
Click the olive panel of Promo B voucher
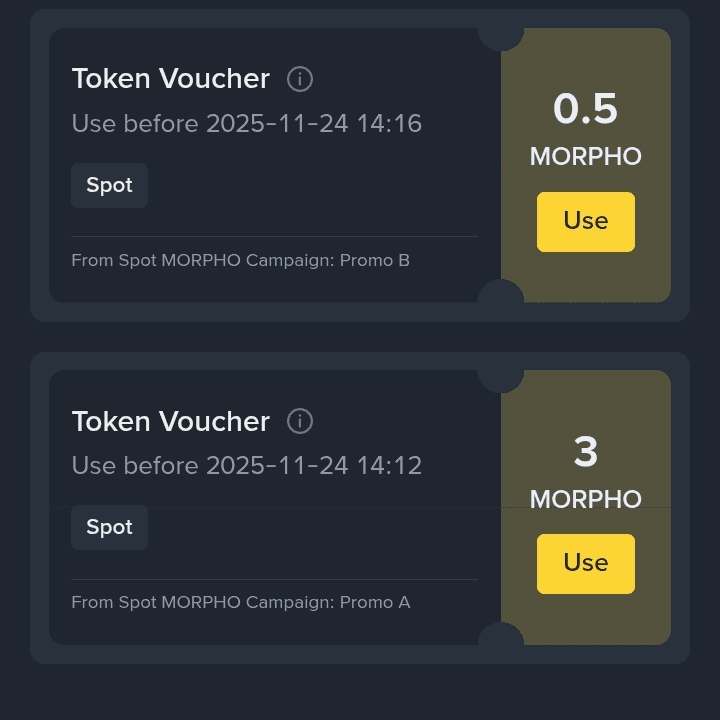[650, 270]
